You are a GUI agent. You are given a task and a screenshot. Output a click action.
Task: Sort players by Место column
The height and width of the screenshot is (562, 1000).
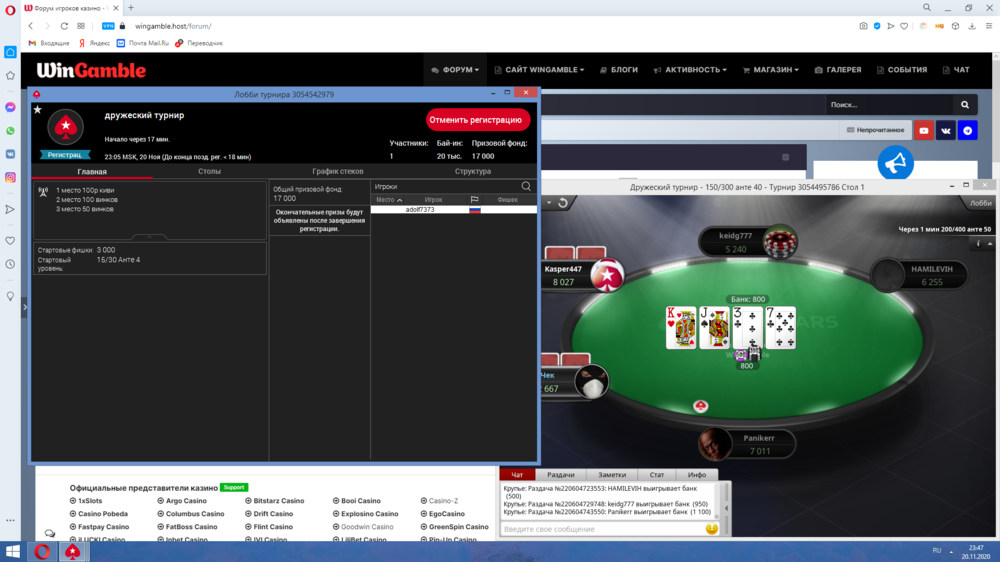tap(388, 200)
